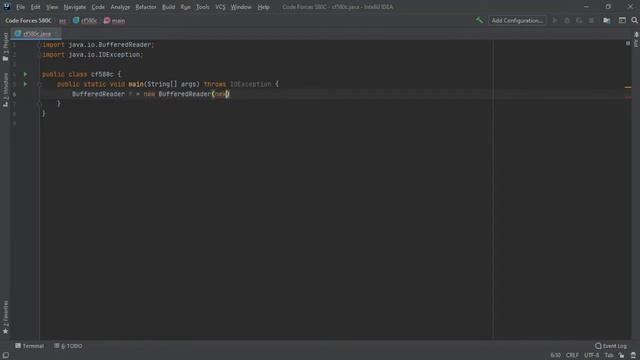Open the Build menu
The height and width of the screenshot is (360, 640).
[x=169, y=7]
